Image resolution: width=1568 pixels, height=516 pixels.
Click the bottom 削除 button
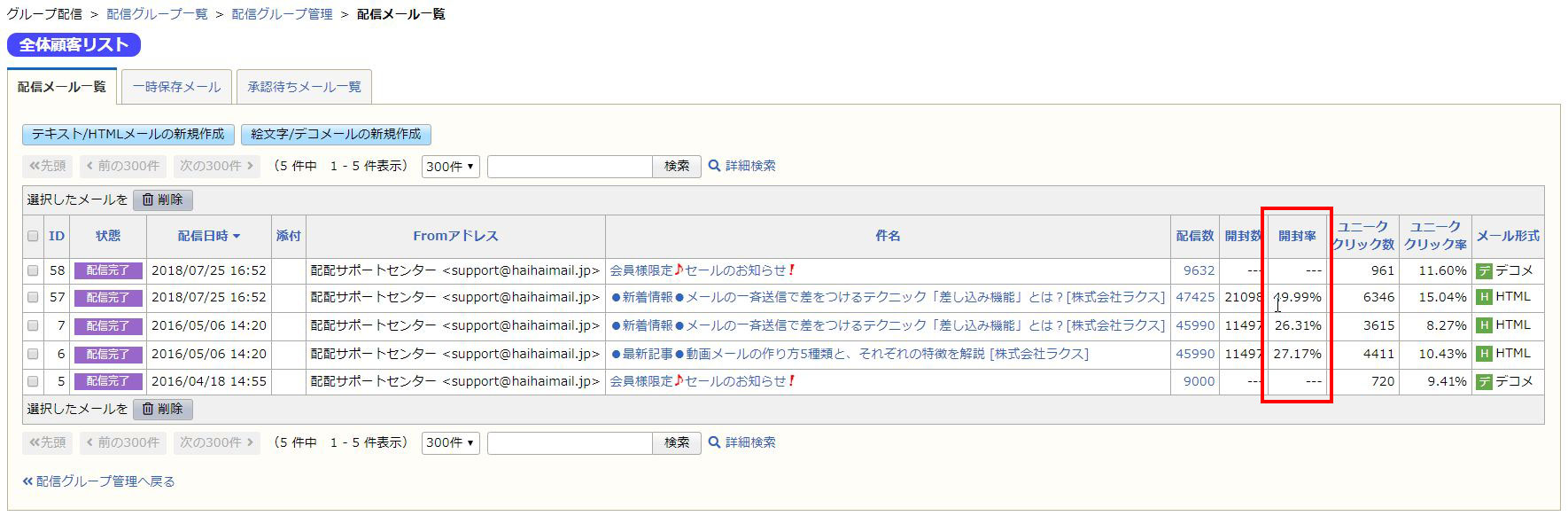[x=163, y=409]
